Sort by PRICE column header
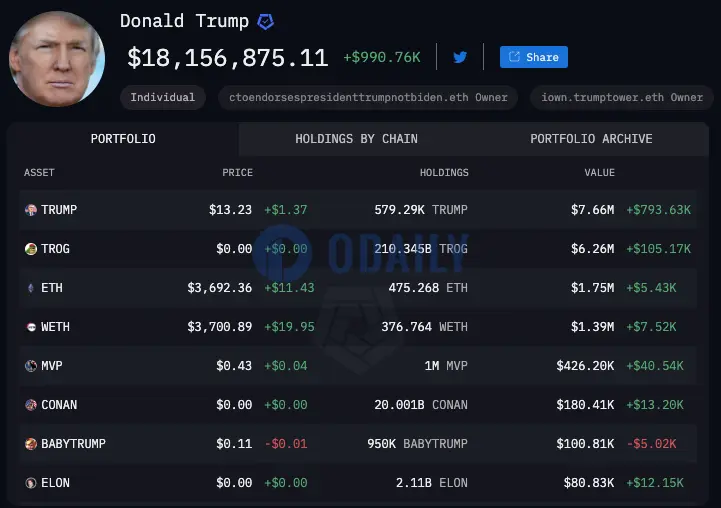721x508 pixels. (237, 173)
